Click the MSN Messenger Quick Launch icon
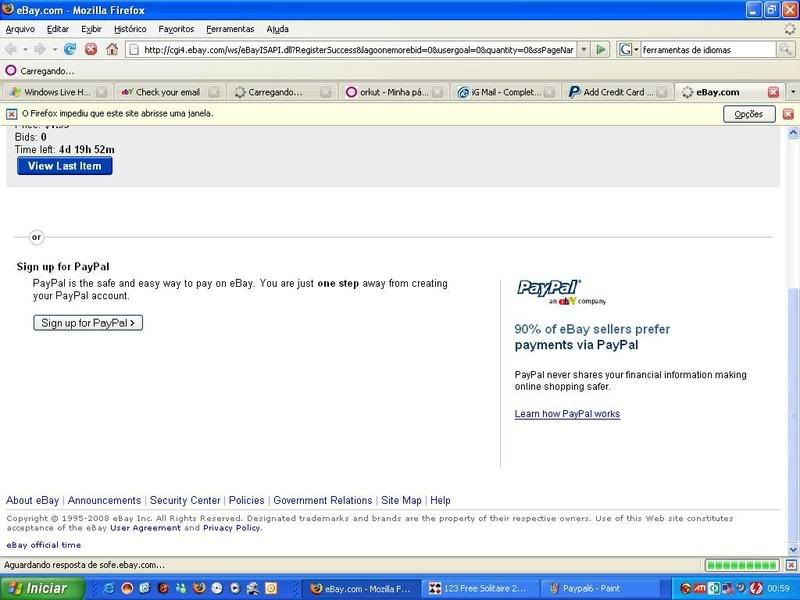Viewport: 800px width, 600px height. [181, 588]
